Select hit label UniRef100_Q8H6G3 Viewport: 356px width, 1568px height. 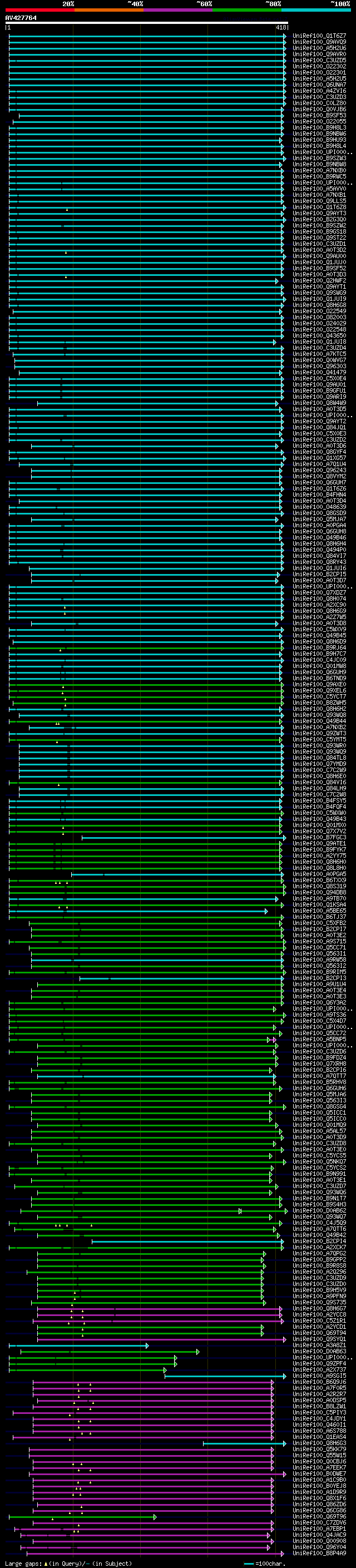[319, 1443]
